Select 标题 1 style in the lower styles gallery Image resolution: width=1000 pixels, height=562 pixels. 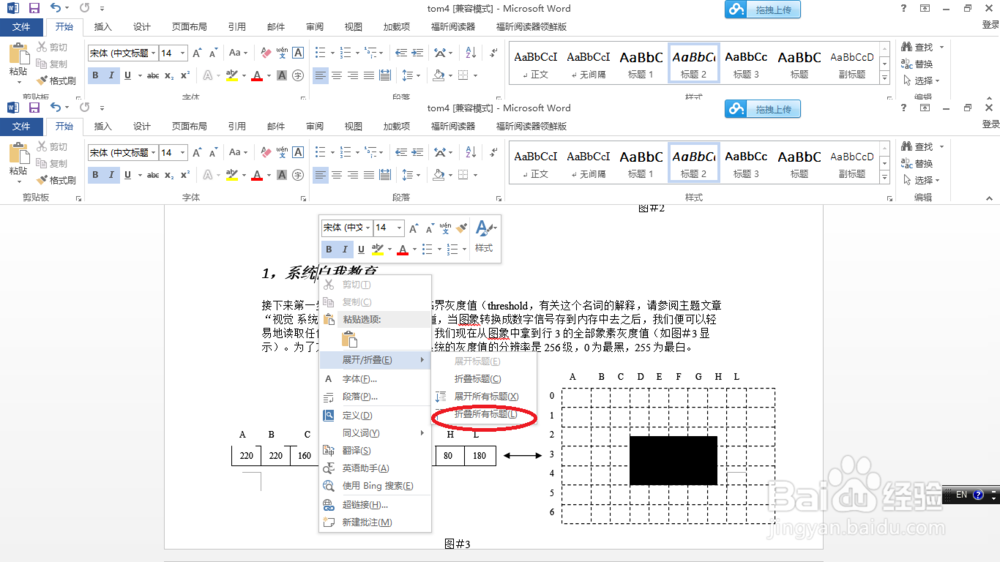(x=641, y=163)
